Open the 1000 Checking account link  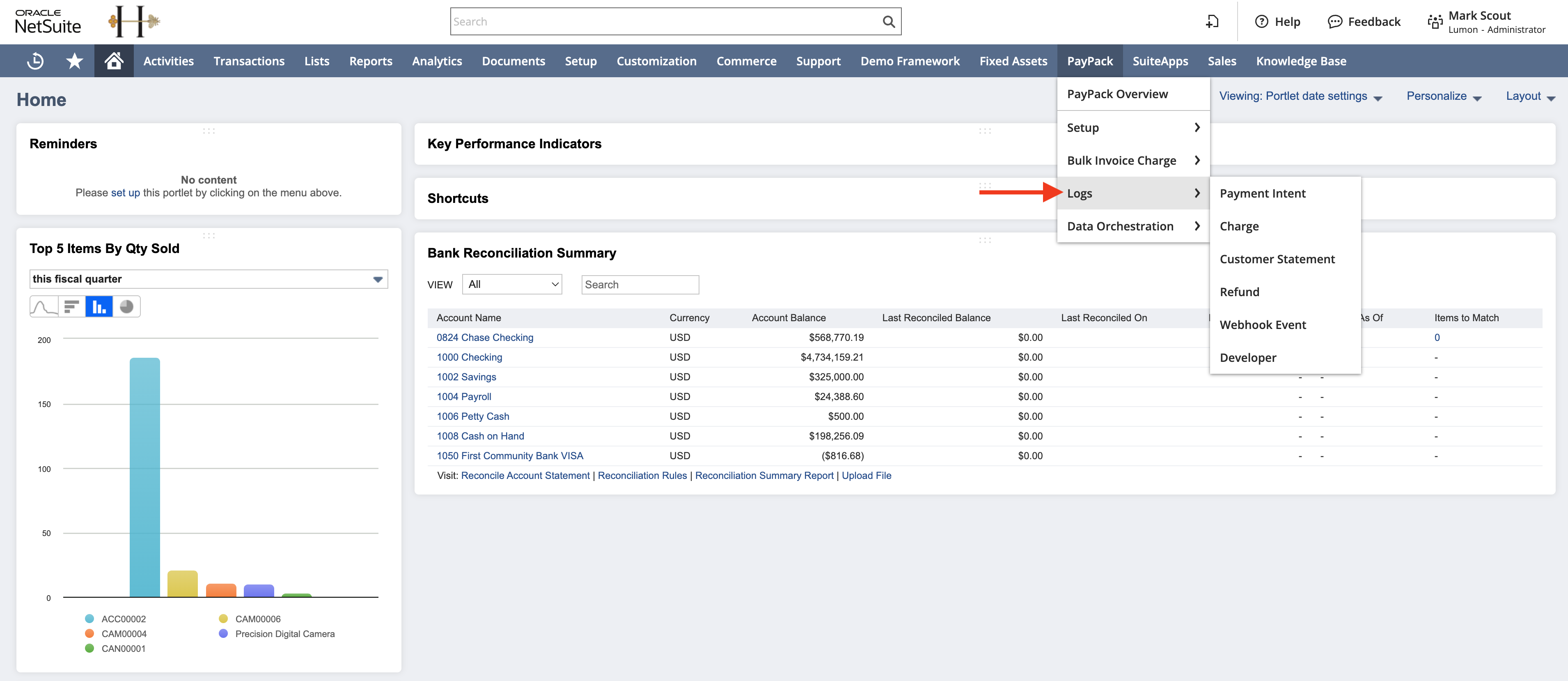(469, 357)
